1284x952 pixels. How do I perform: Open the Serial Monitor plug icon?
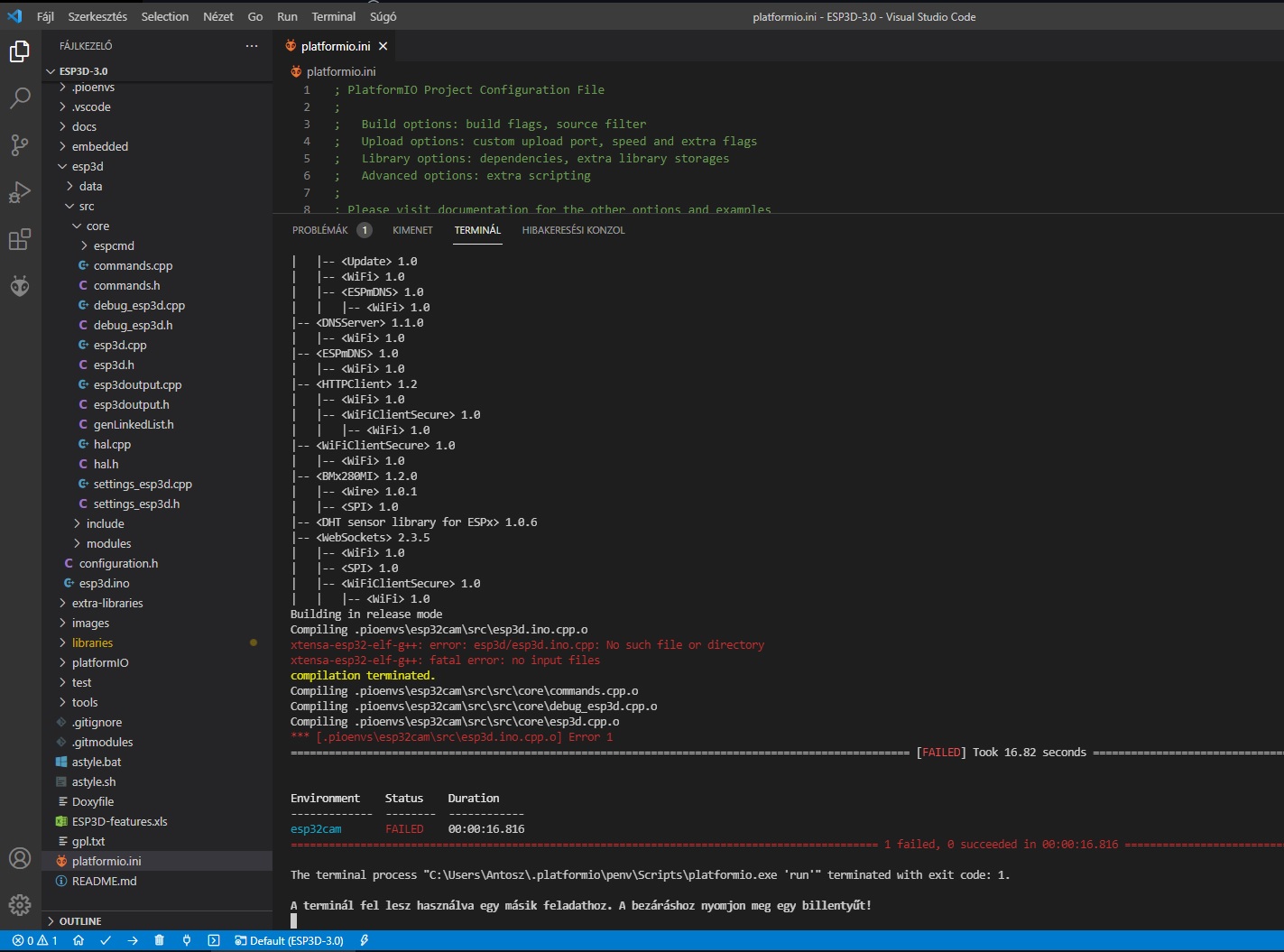point(187,940)
